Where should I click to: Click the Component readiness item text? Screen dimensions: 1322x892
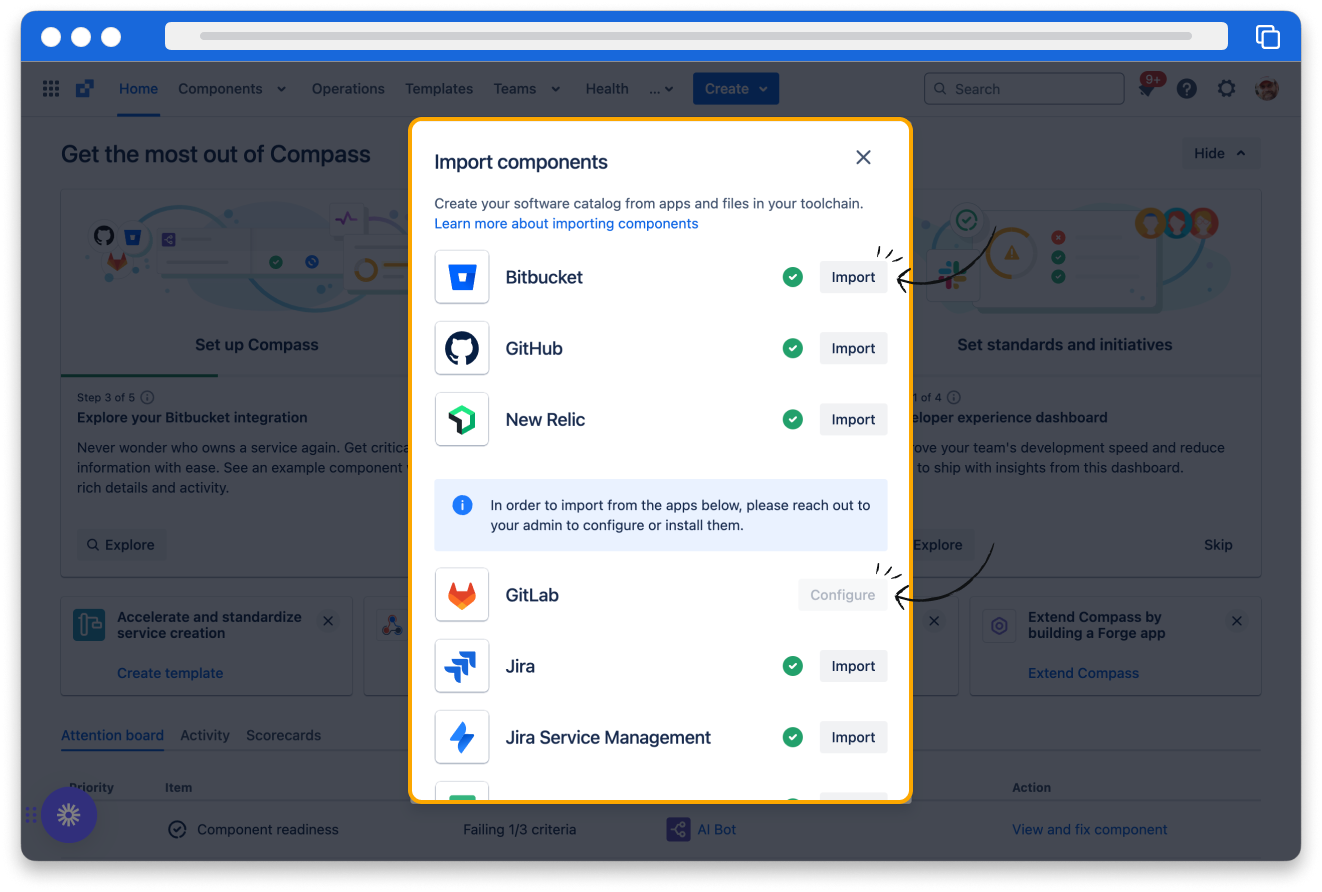268,829
